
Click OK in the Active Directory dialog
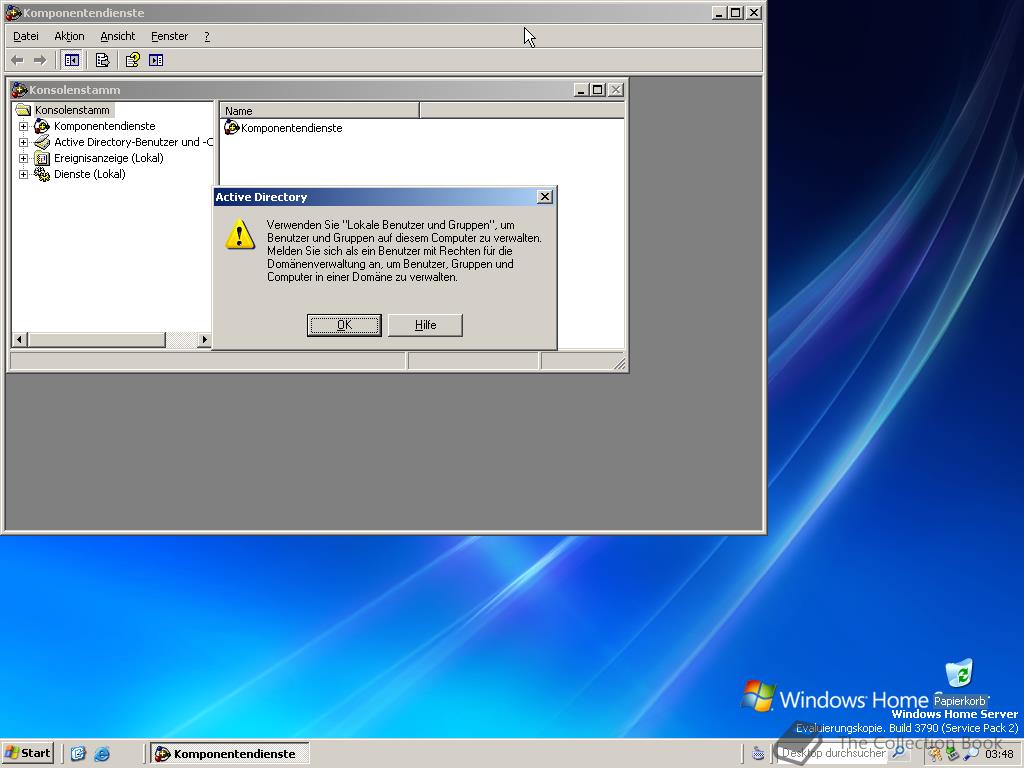pyautogui.click(x=344, y=325)
